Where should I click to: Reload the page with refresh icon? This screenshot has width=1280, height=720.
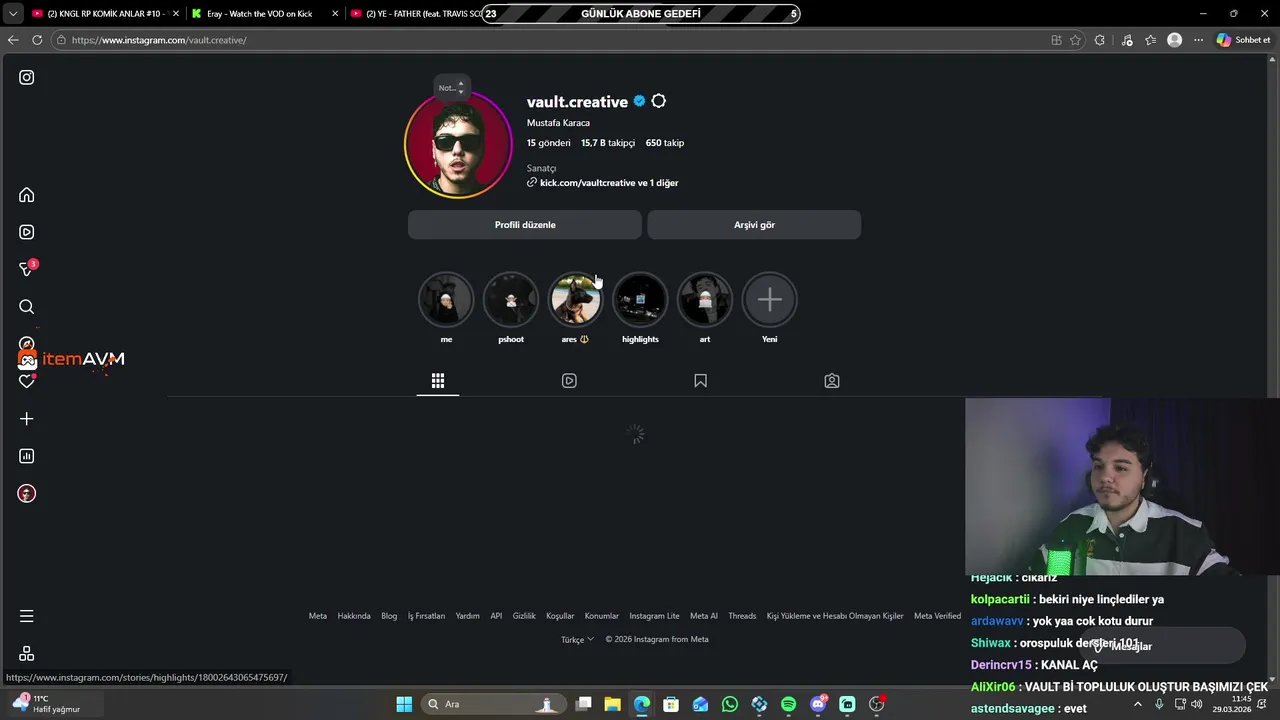click(x=37, y=40)
